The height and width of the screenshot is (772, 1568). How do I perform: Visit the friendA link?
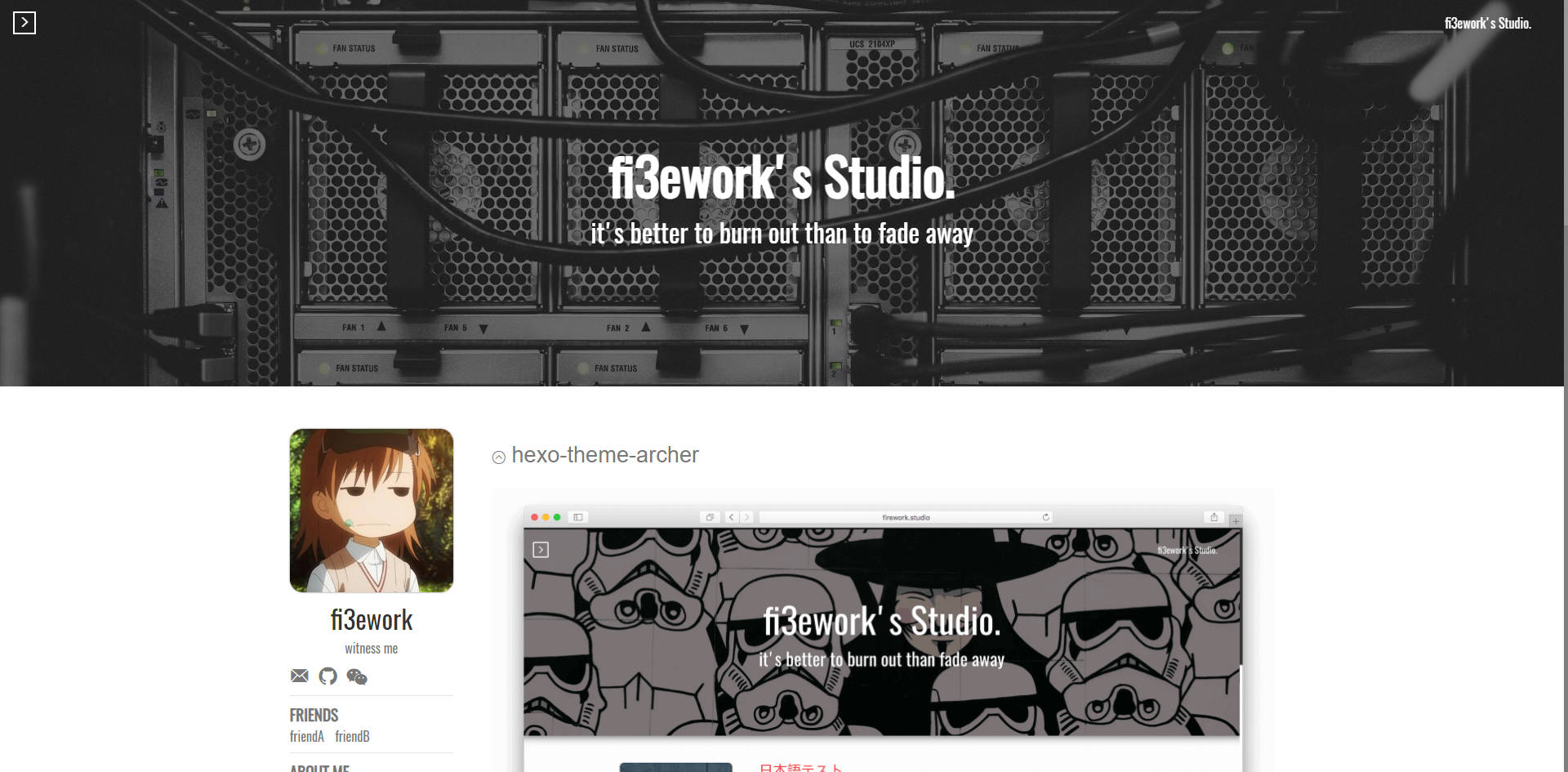pos(306,736)
